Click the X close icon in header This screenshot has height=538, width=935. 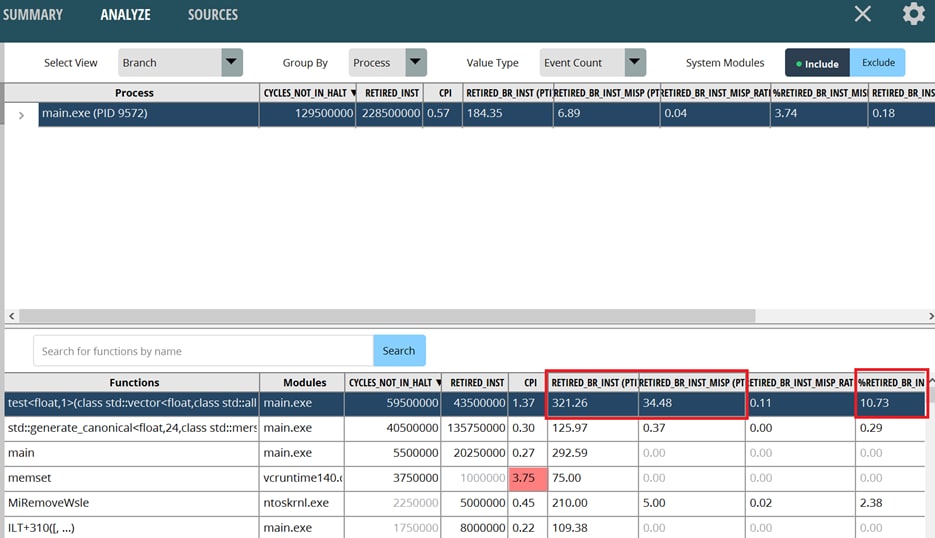(862, 14)
